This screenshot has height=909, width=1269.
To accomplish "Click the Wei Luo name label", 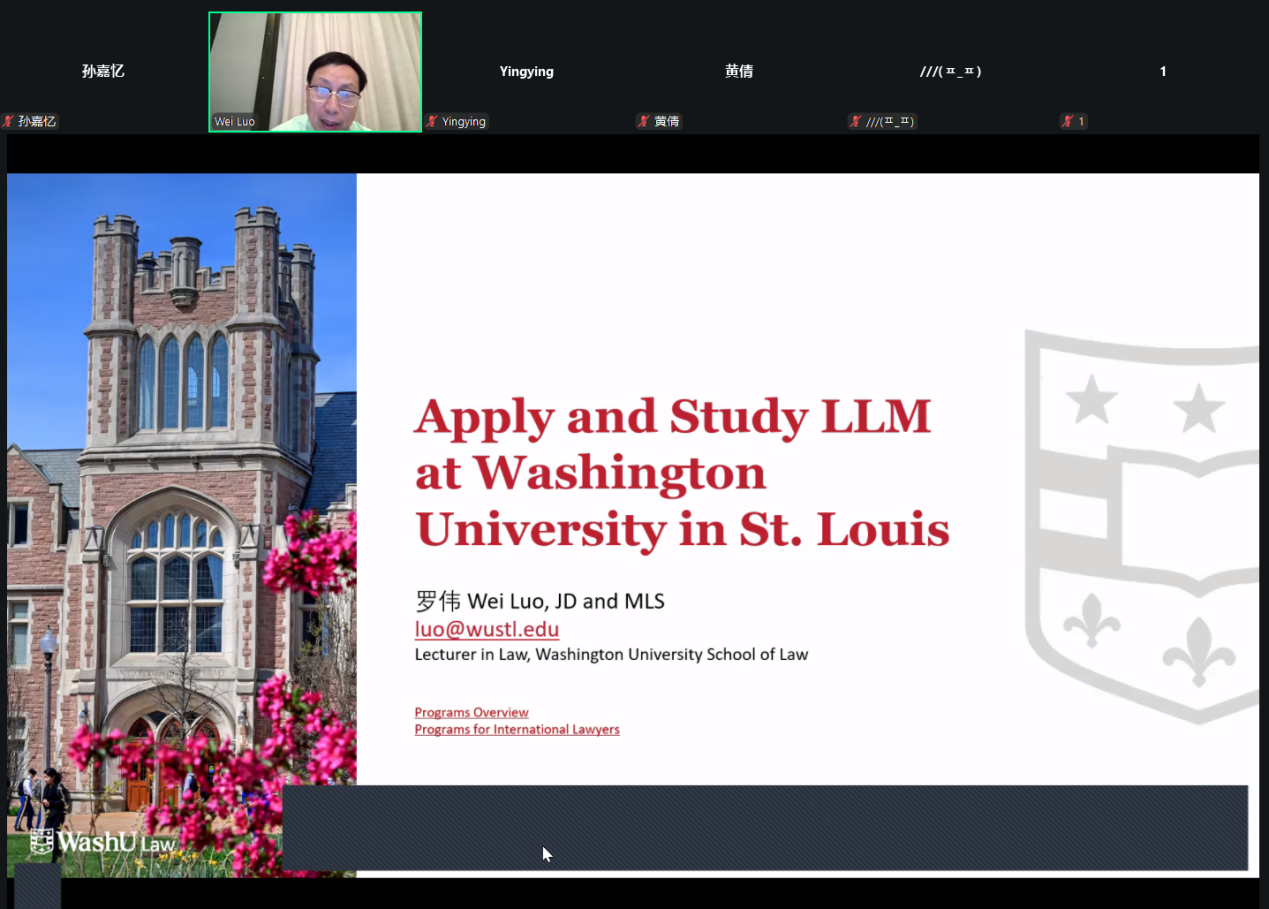I will coord(235,122).
